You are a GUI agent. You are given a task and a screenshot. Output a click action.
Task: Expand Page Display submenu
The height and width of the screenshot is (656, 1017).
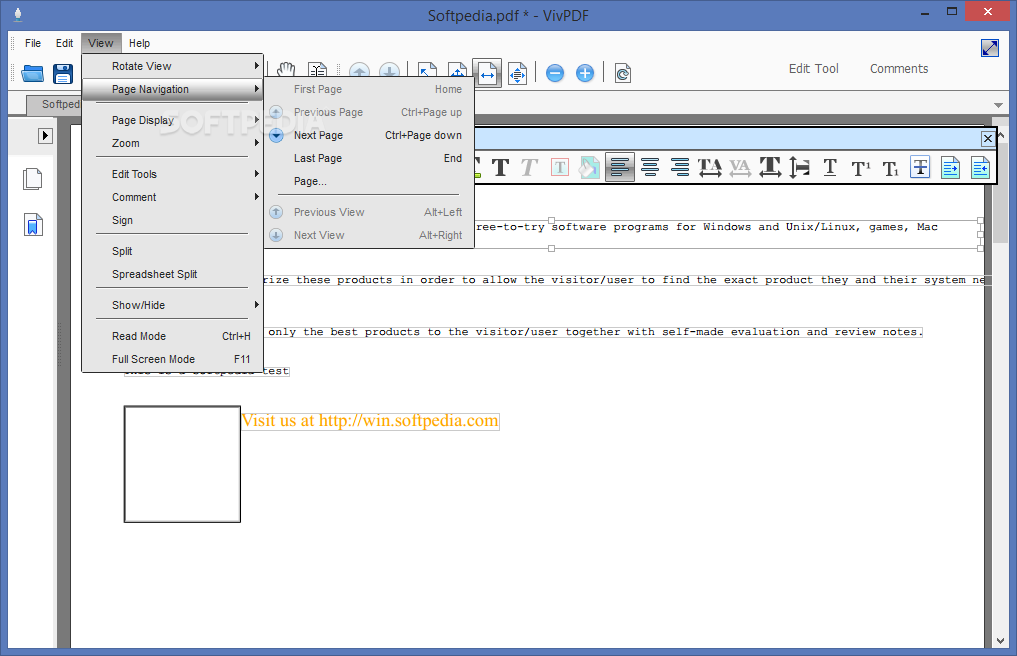pyautogui.click(x=172, y=120)
